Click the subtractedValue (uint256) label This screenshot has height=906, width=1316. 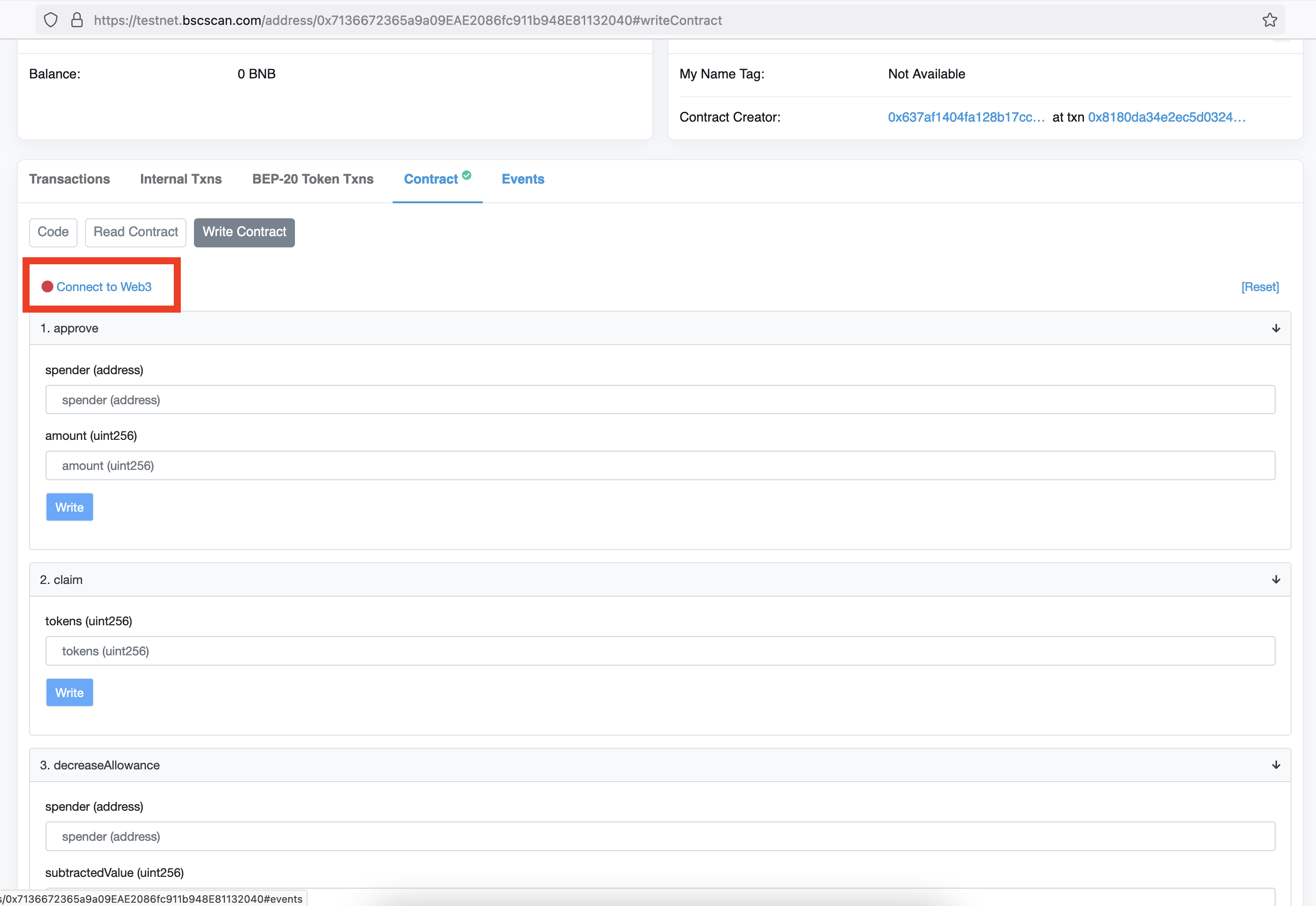coord(114,873)
